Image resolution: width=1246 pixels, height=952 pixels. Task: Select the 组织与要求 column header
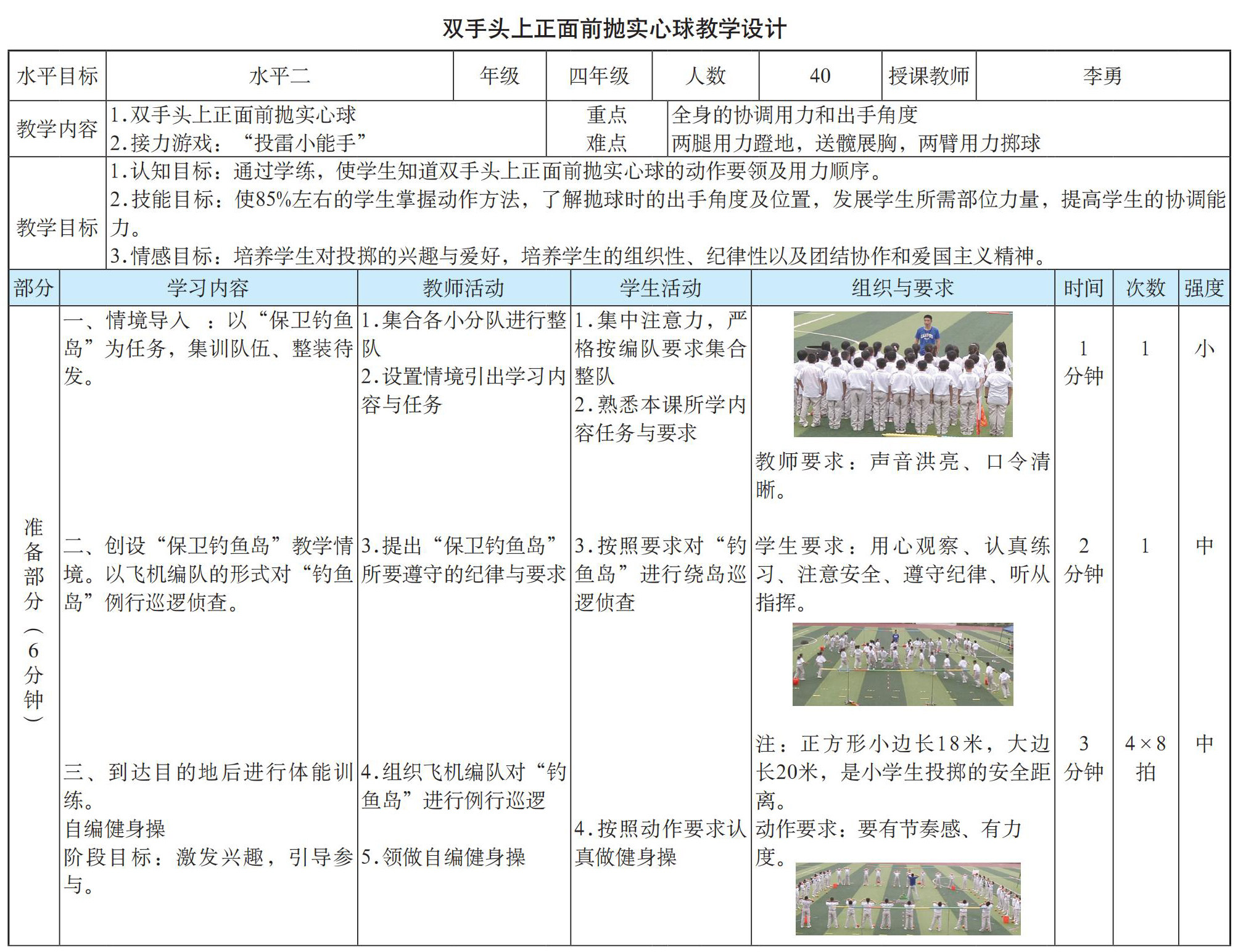902,288
